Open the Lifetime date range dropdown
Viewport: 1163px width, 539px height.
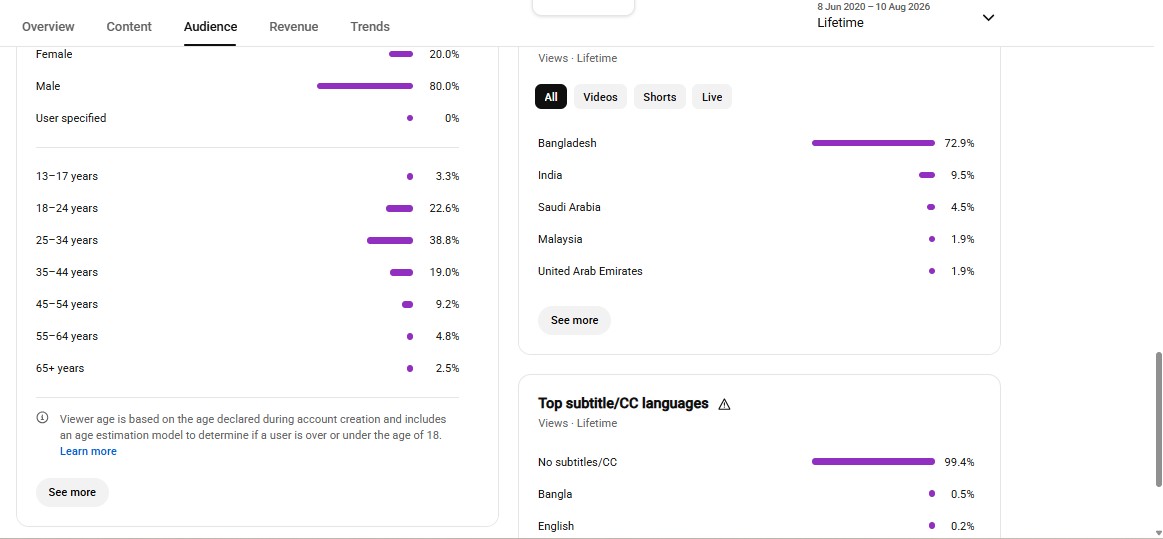point(906,16)
